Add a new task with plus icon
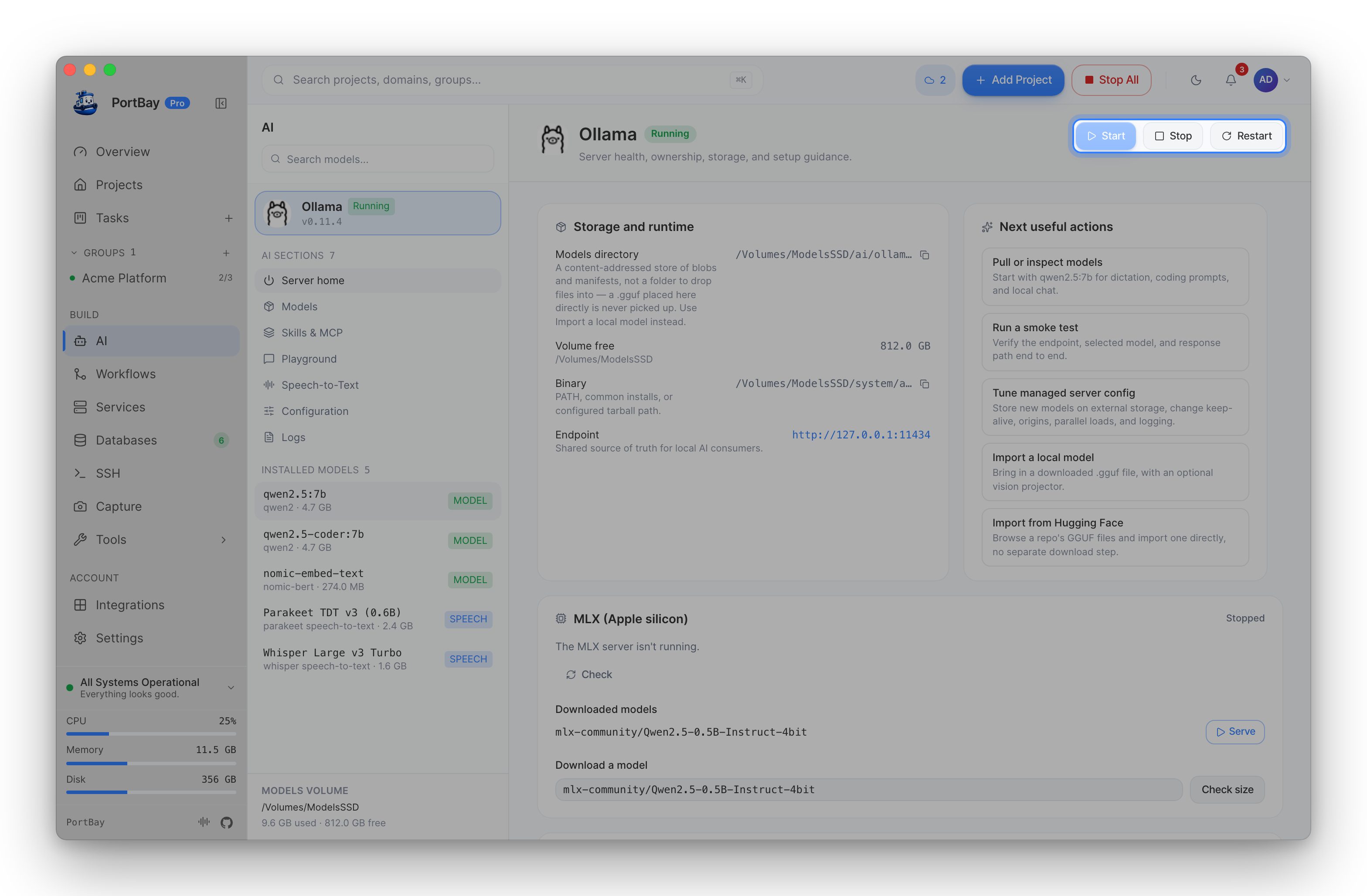The width and height of the screenshot is (1367, 896). (x=228, y=218)
